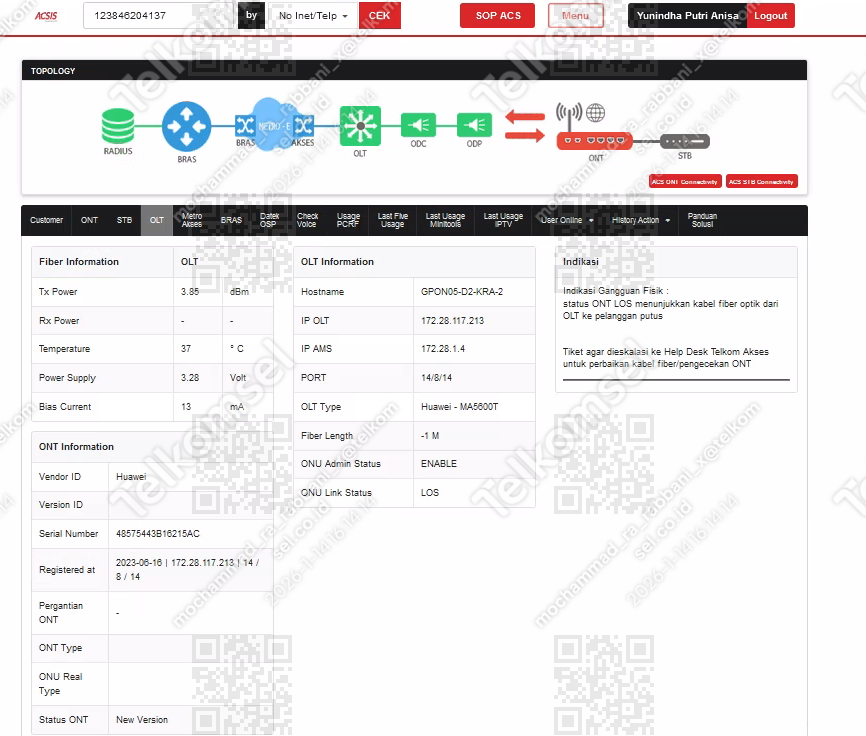Open the Last Usage Minitools tab
This screenshot has width=866, height=736.
(445, 220)
